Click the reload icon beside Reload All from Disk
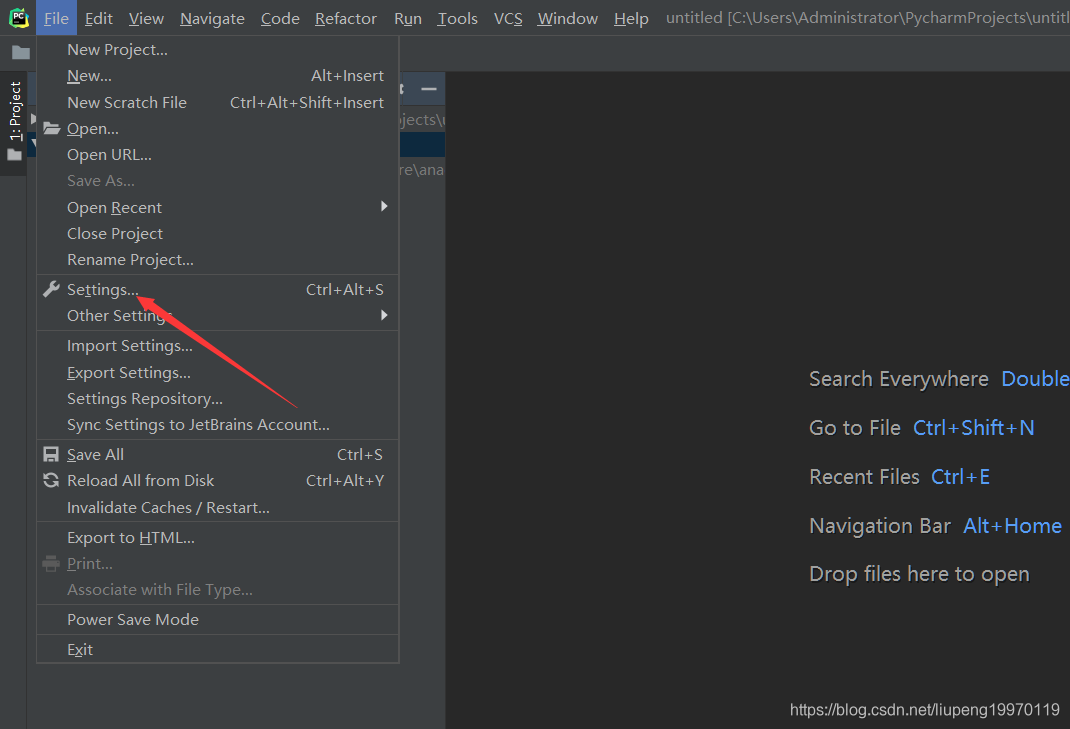The image size is (1070, 729). pyautogui.click(x=51, y=481)
